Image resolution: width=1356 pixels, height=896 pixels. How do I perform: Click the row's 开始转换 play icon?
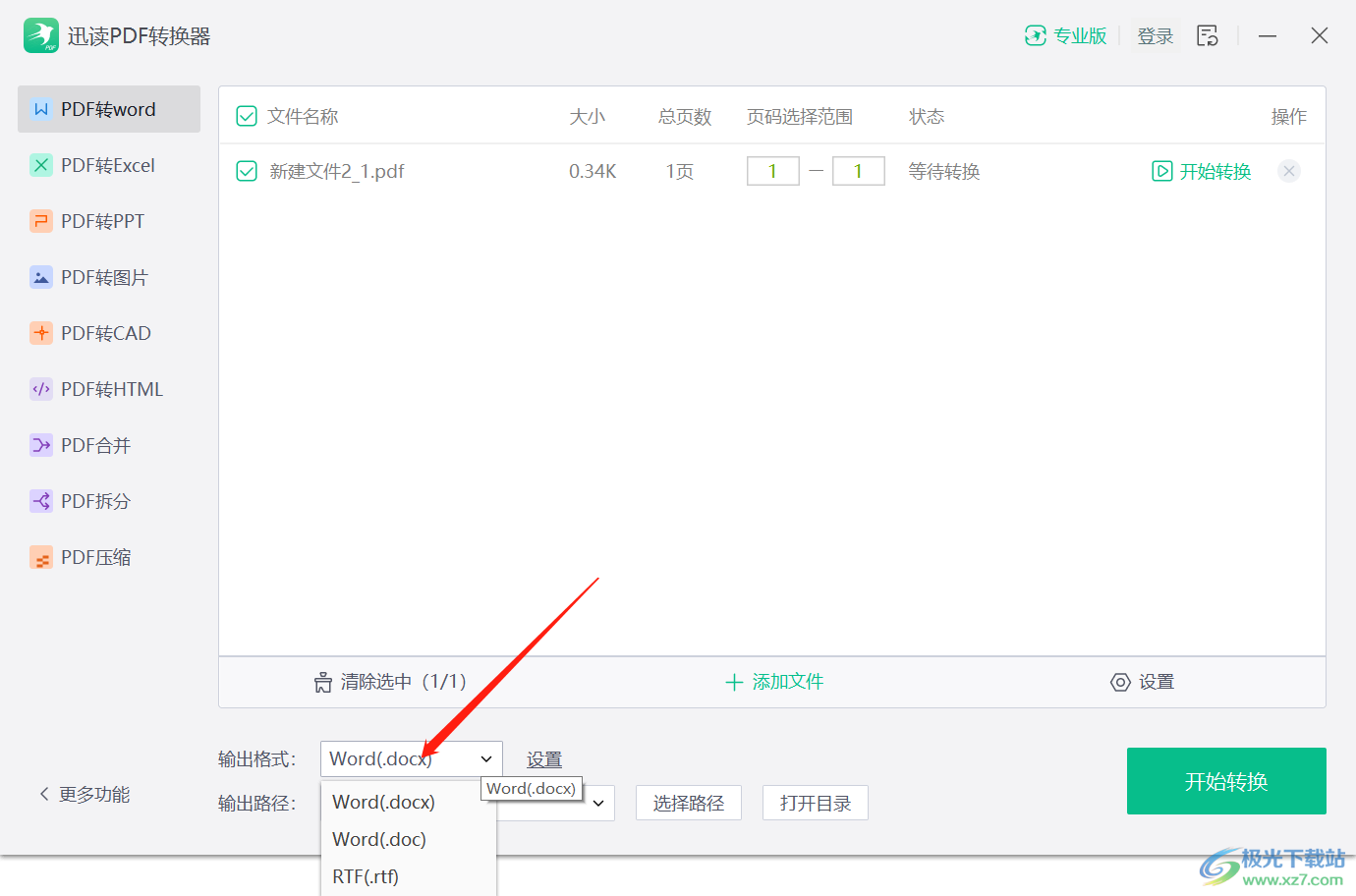1161,171
